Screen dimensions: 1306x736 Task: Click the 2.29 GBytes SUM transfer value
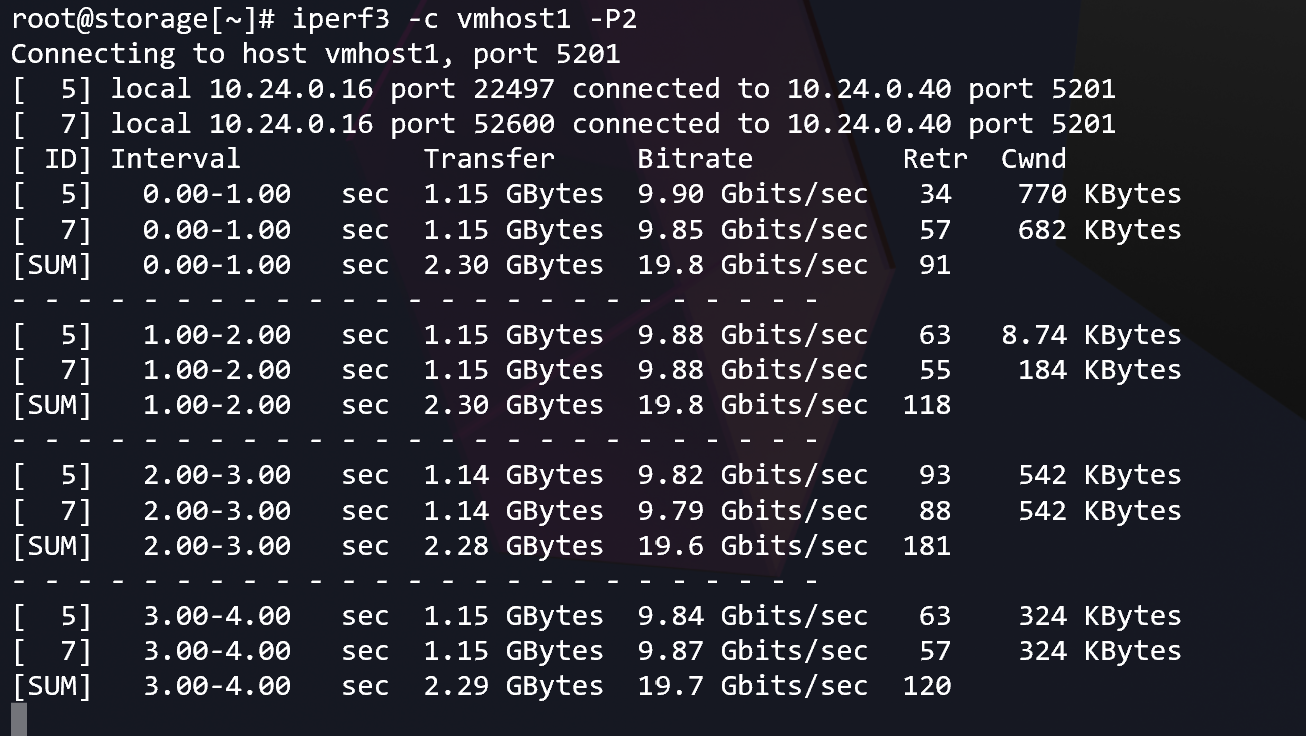pos(513,686)
